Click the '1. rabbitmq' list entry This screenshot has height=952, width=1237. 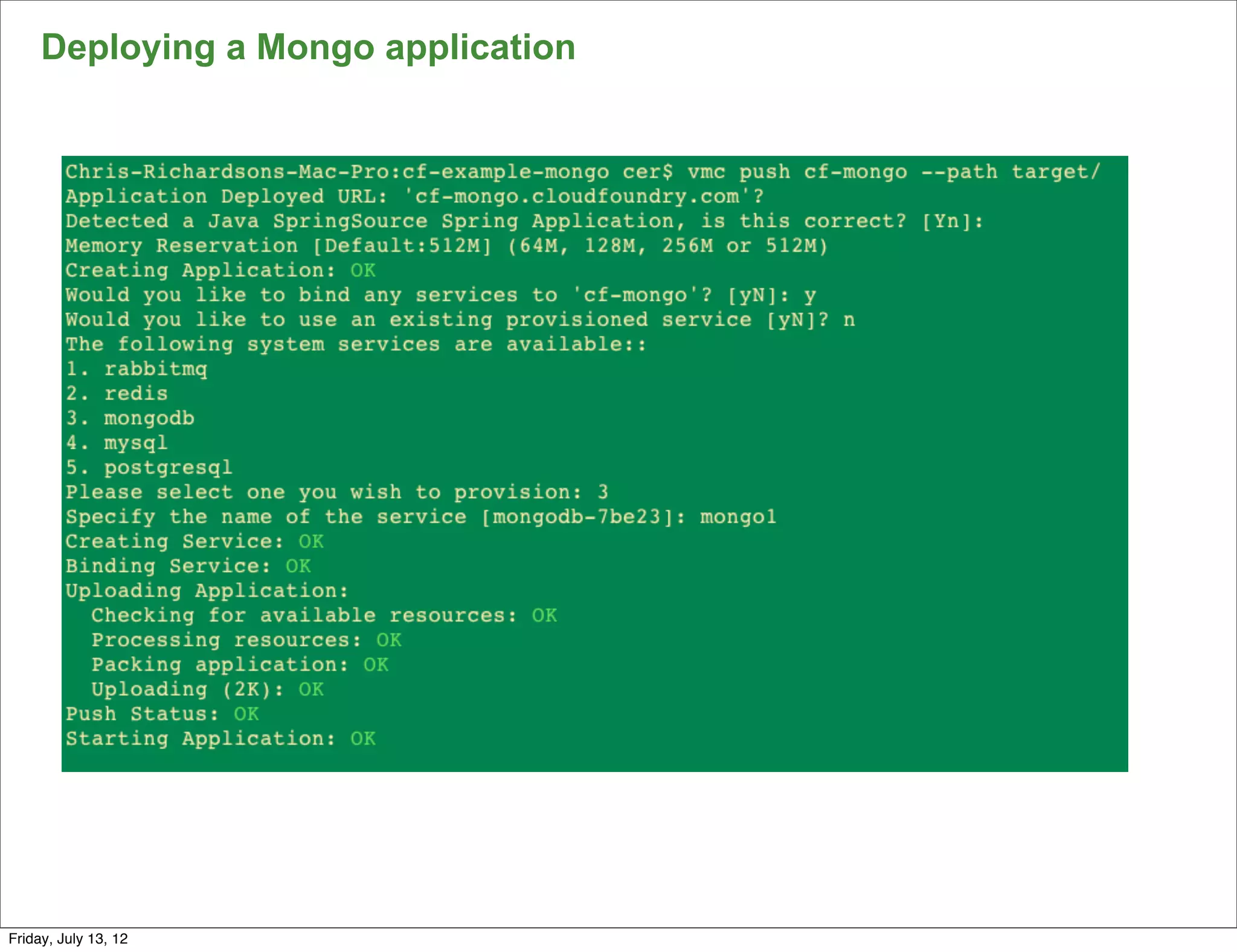pos(137,370)
